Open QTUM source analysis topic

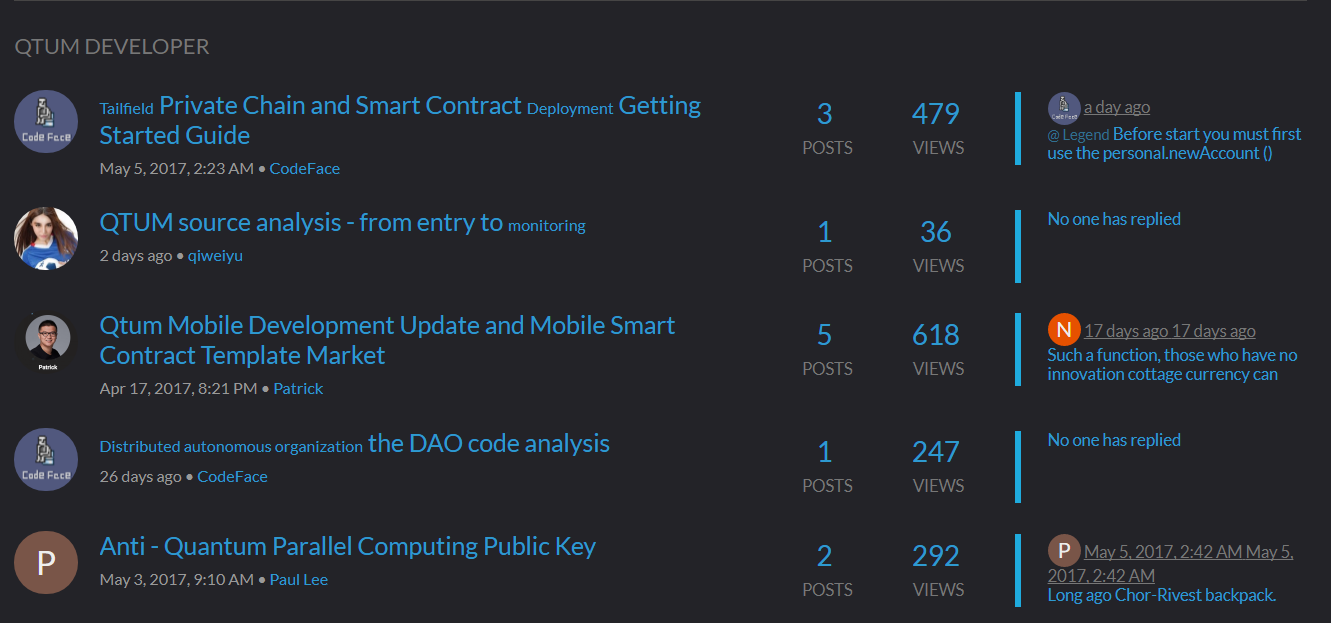tap(343, 223)
